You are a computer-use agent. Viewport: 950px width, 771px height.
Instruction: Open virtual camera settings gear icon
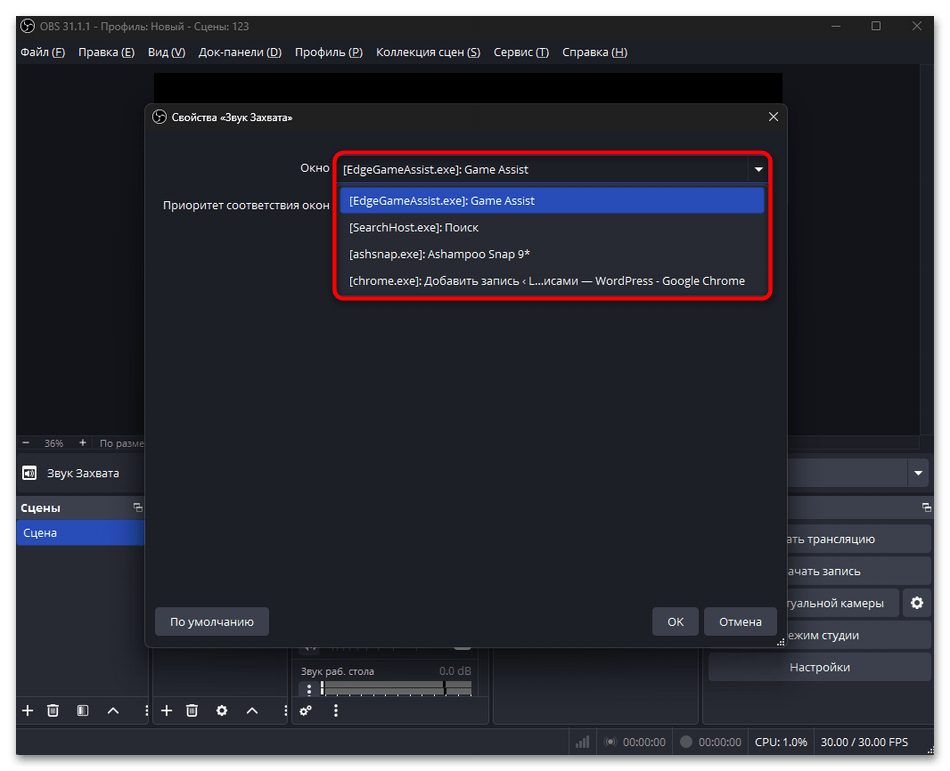pos(917,603)
